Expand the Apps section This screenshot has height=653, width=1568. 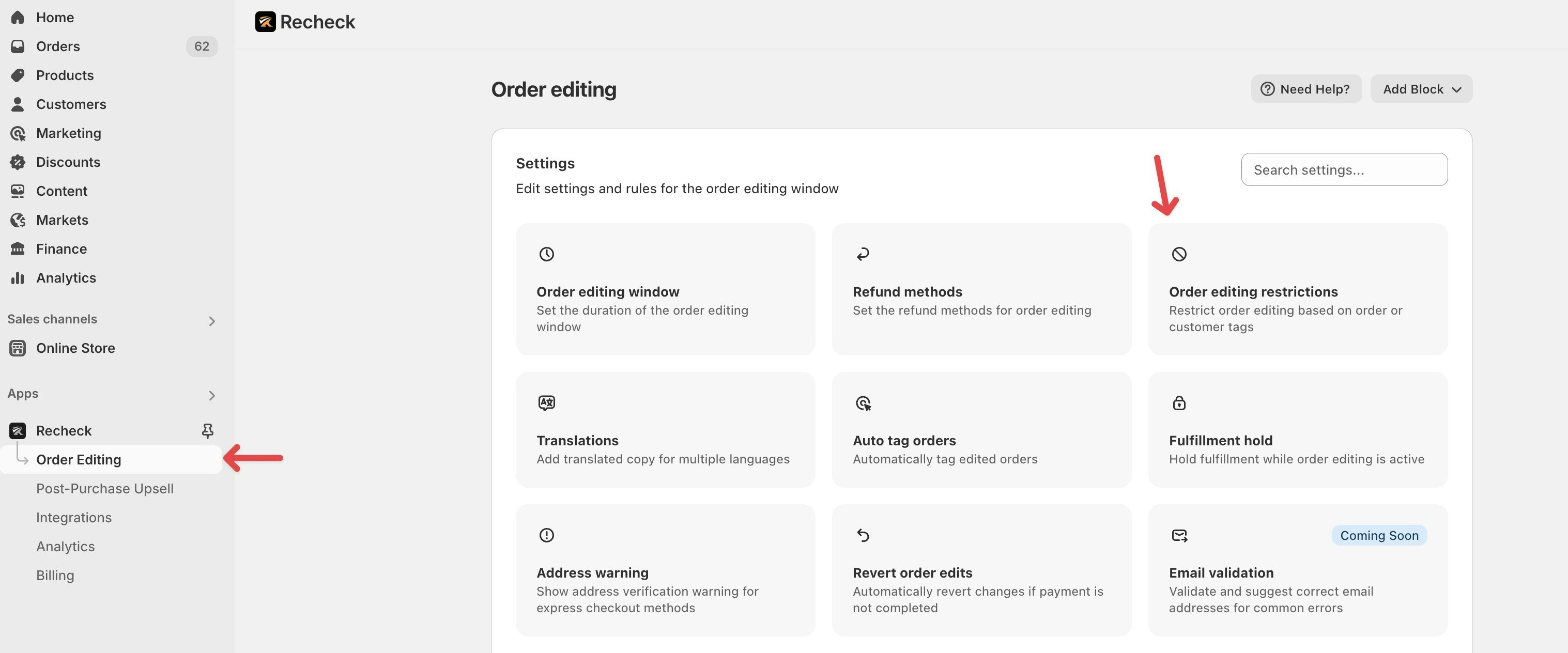click(x=212, y=395)
